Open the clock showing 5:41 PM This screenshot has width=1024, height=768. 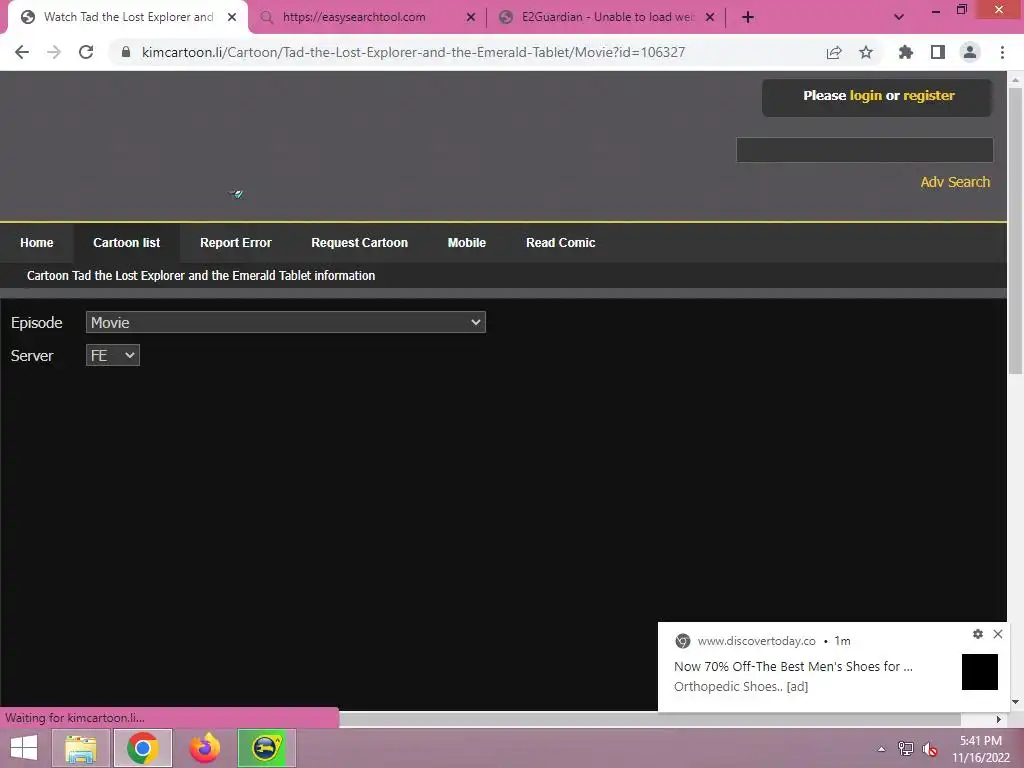980,749
